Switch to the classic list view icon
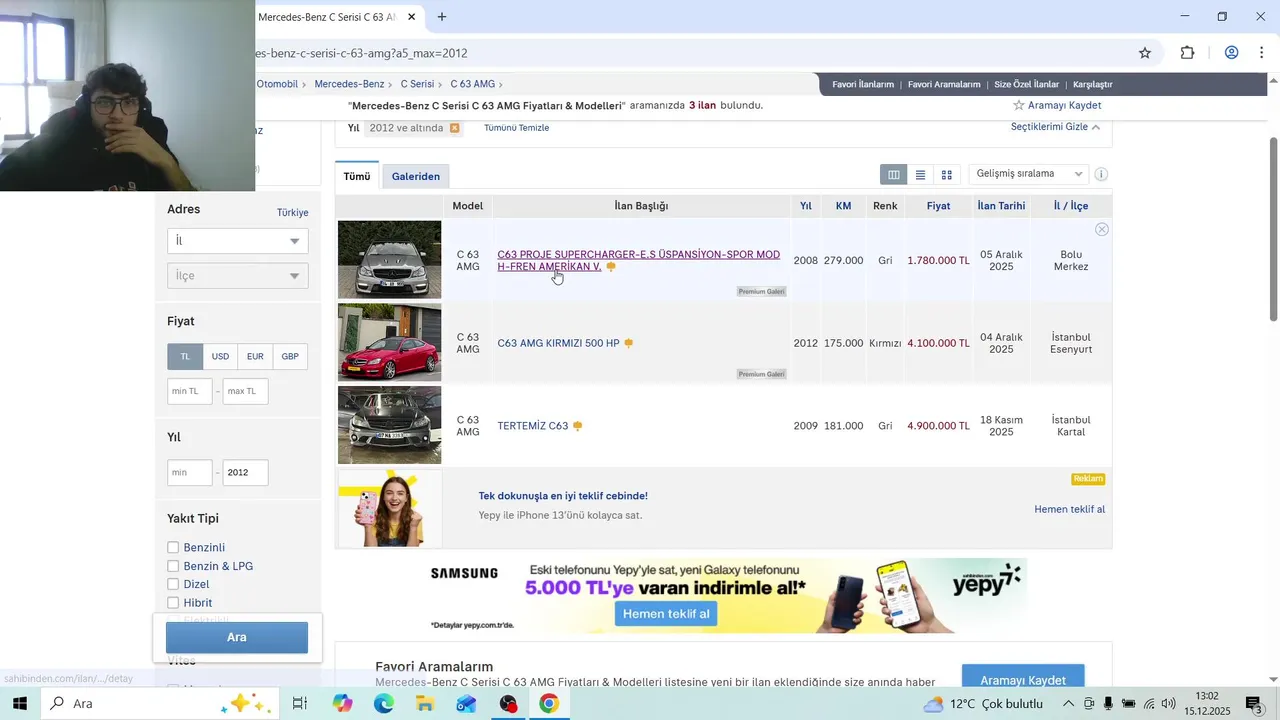This screenshot has height=720, width=1280. pos(893,175)
